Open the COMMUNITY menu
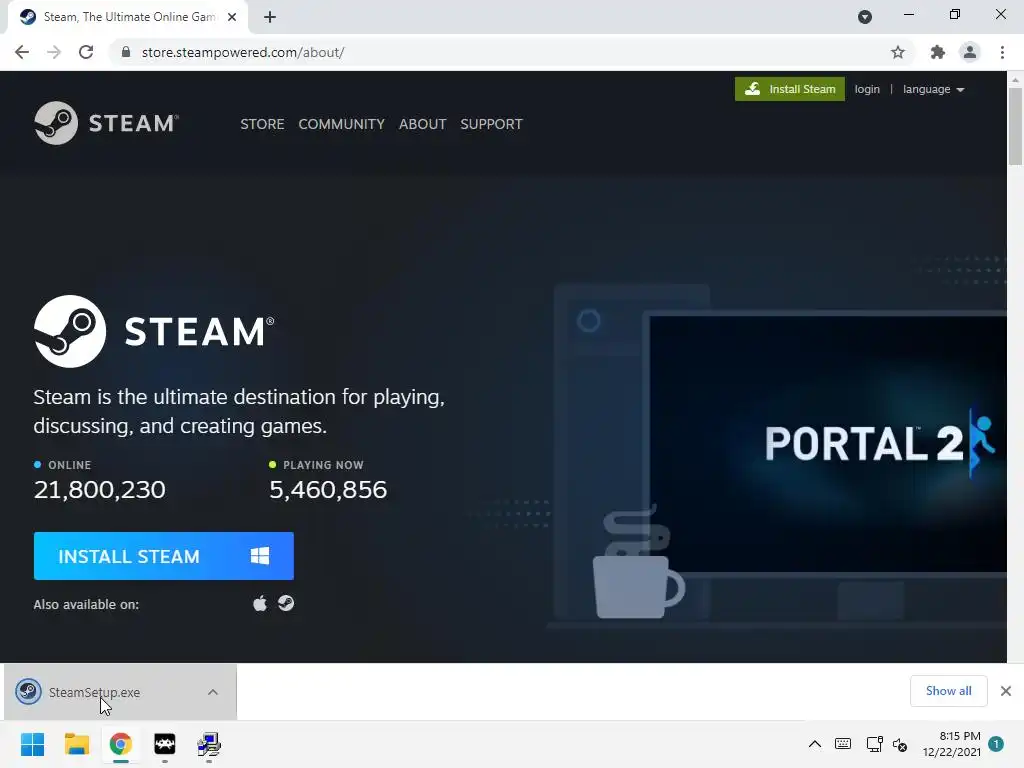The height and width of the screenshot is (768, 1024). coord(342,124)
